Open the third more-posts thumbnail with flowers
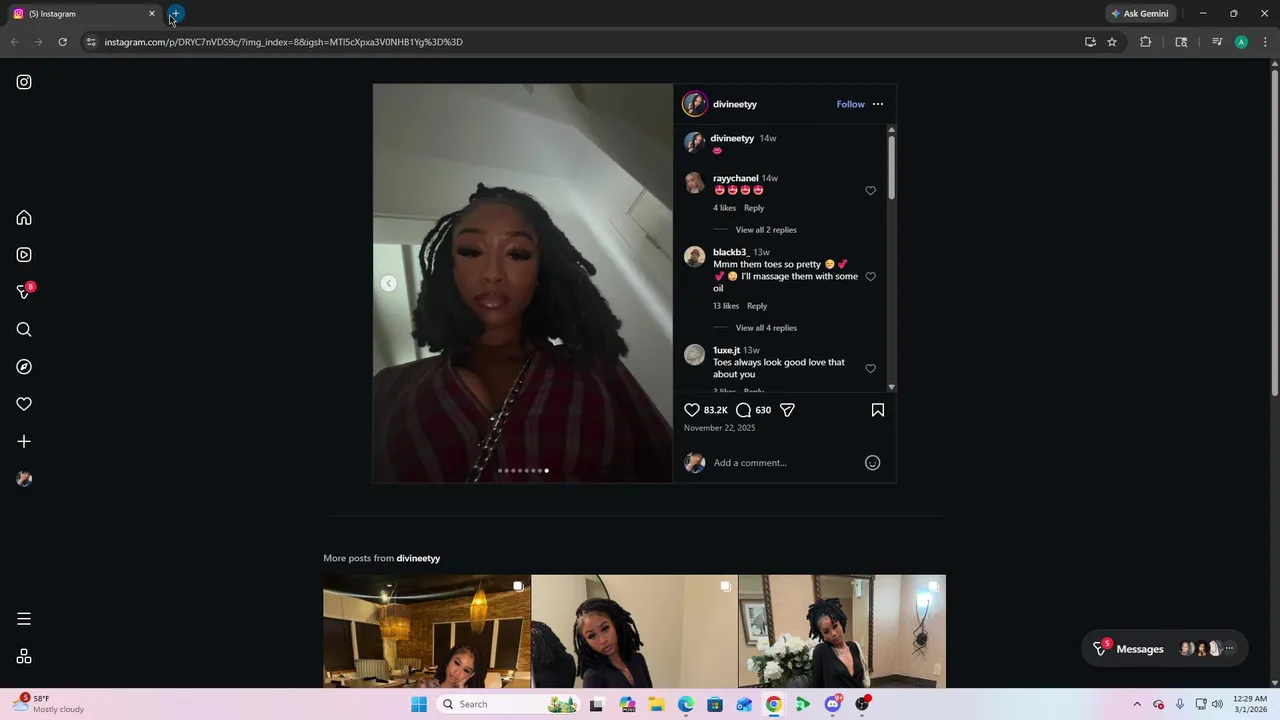This screenshot has width=1280, height=720. coord(842,631)
